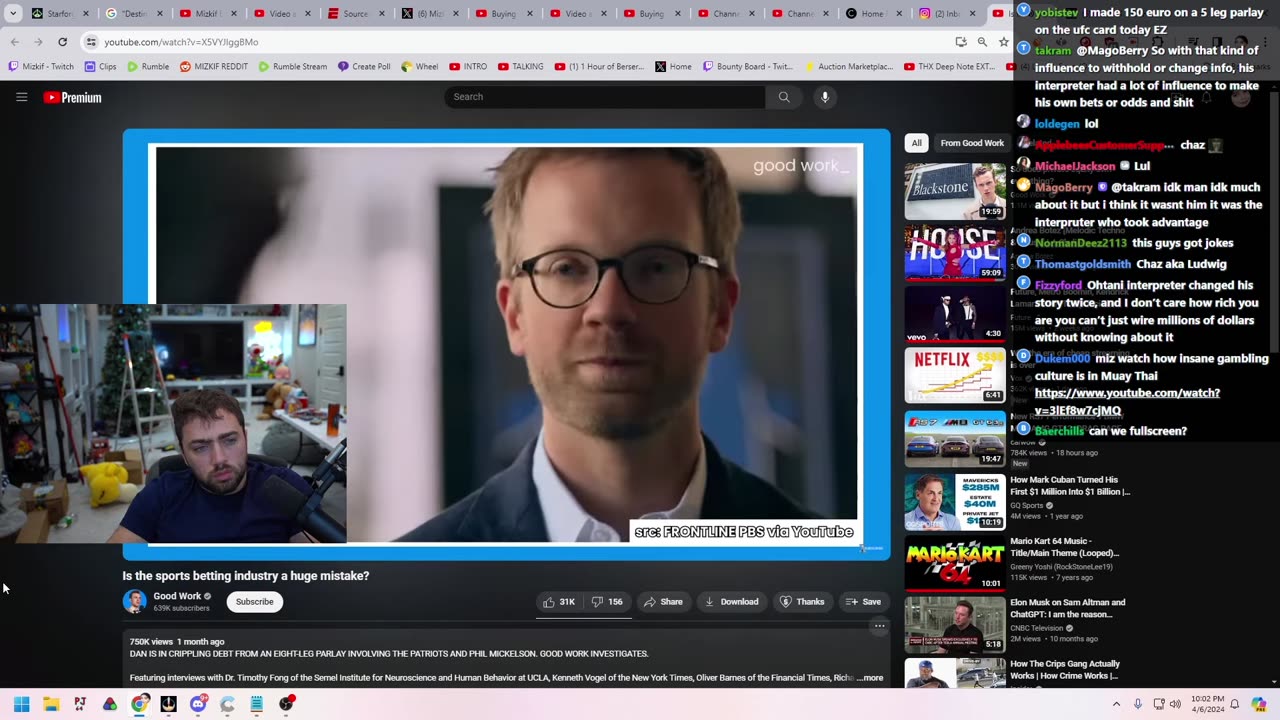Download the video with the Download button

pos(731,602)
